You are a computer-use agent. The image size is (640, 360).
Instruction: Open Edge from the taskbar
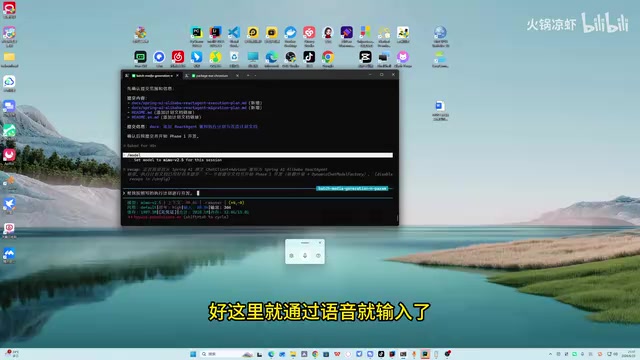[271, 354]
